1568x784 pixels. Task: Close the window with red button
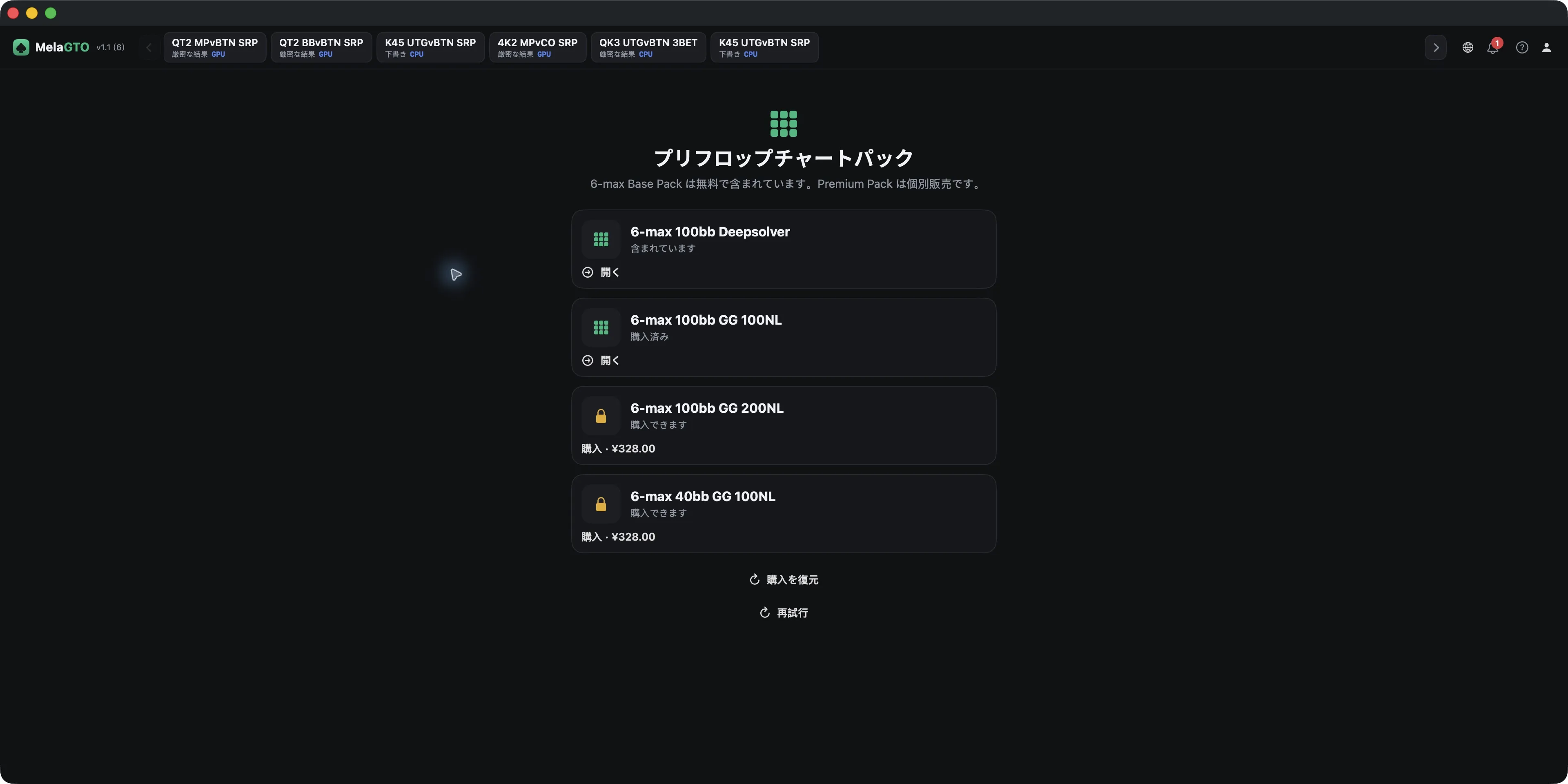[13, 13]
